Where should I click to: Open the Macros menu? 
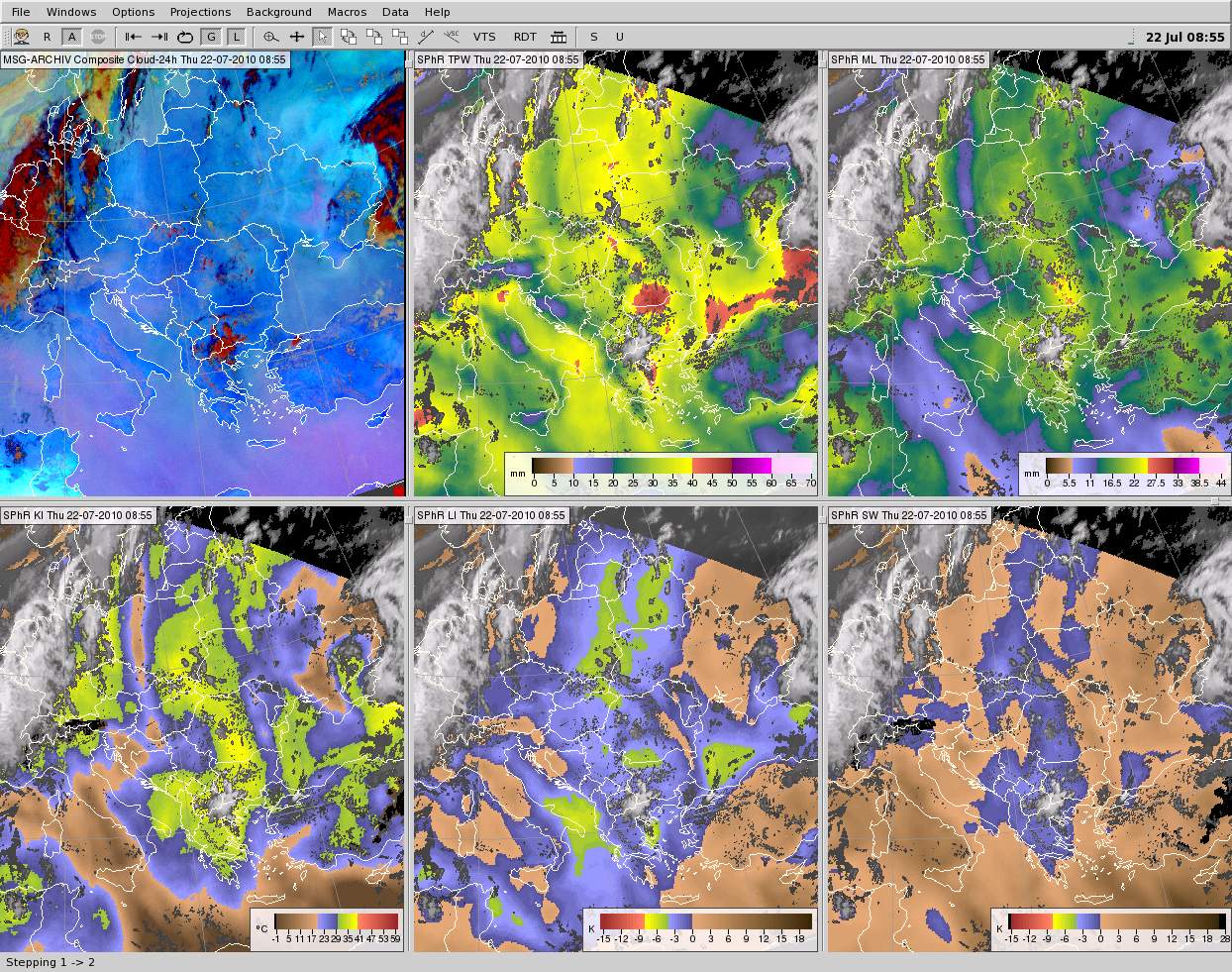[347, 12]
